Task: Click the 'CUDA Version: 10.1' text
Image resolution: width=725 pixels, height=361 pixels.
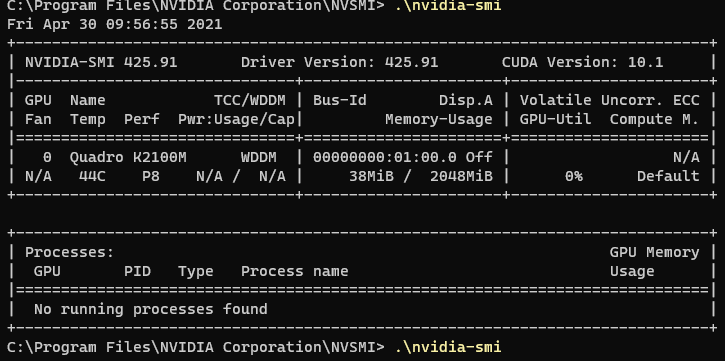Action: (x=583, y=62)
